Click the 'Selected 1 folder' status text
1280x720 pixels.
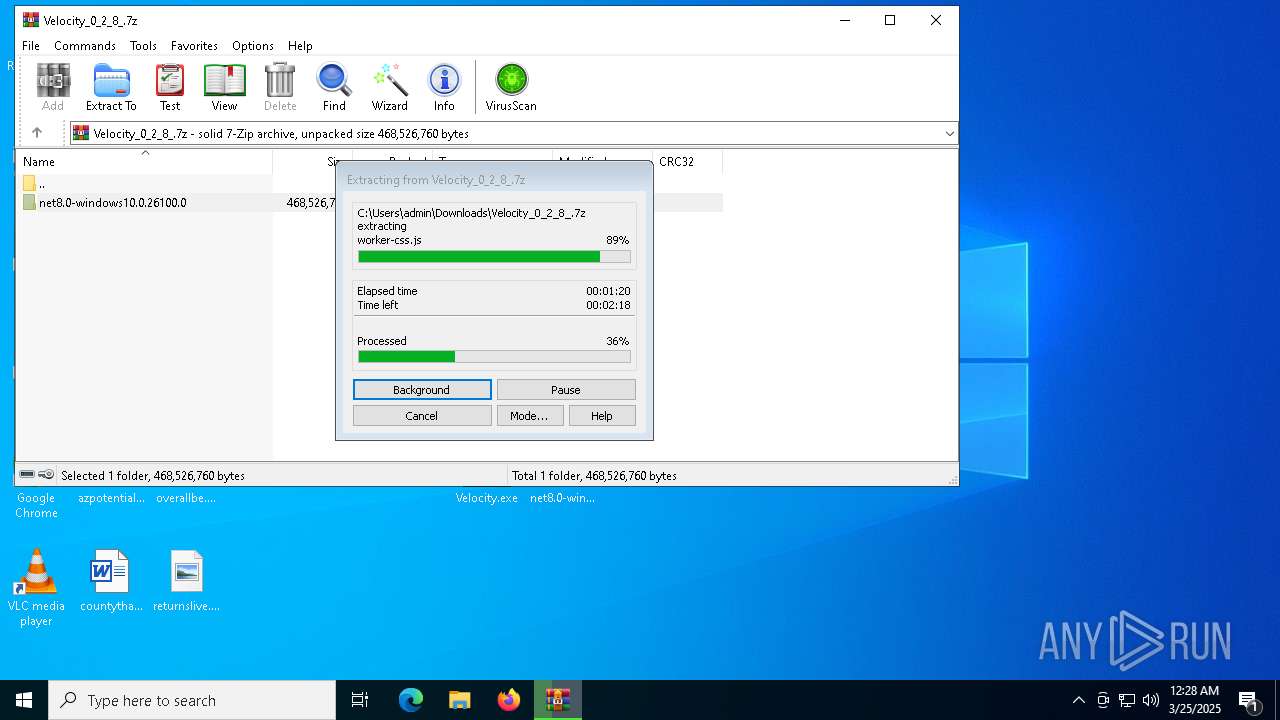[153, 475]
